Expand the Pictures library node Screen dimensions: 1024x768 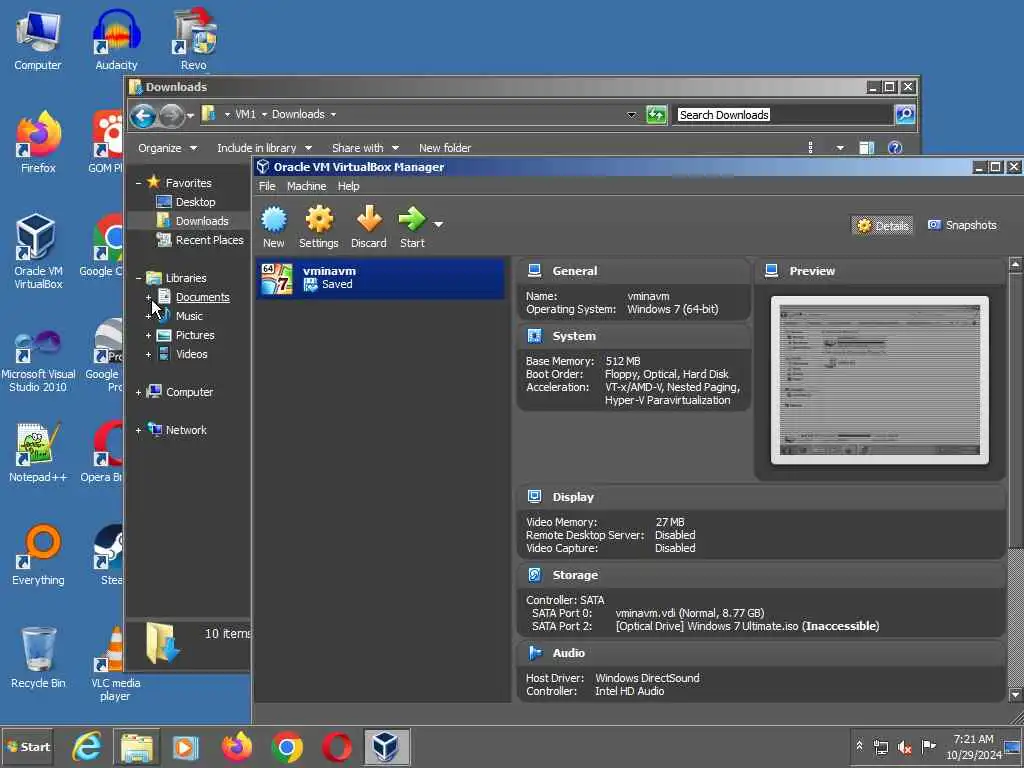pyautogui.click(x=148, y=335)
